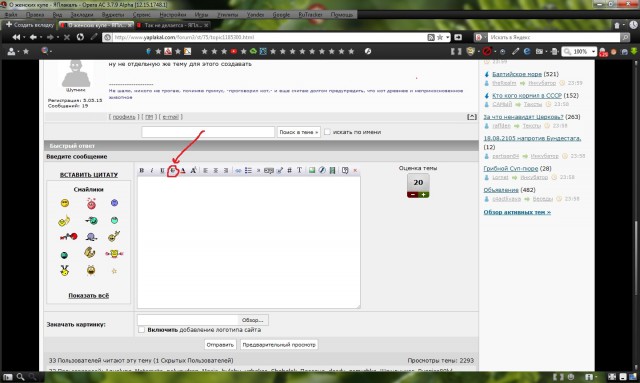Open 'Балтийское море' topic link
The width and height of the screenshot is (640, 383).
click(x=517, y=74)
